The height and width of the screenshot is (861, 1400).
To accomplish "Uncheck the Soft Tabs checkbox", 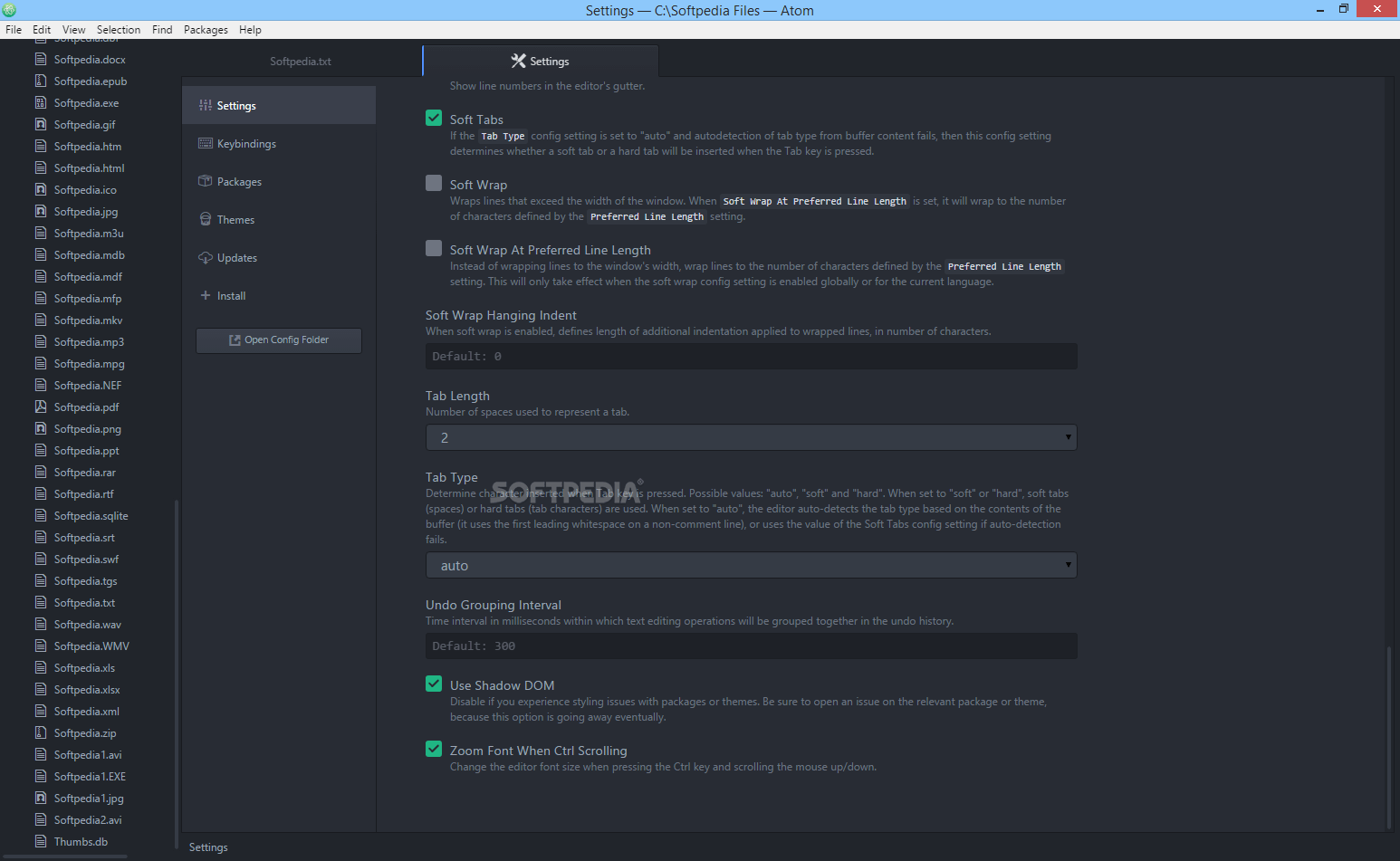I will [434, 118].
